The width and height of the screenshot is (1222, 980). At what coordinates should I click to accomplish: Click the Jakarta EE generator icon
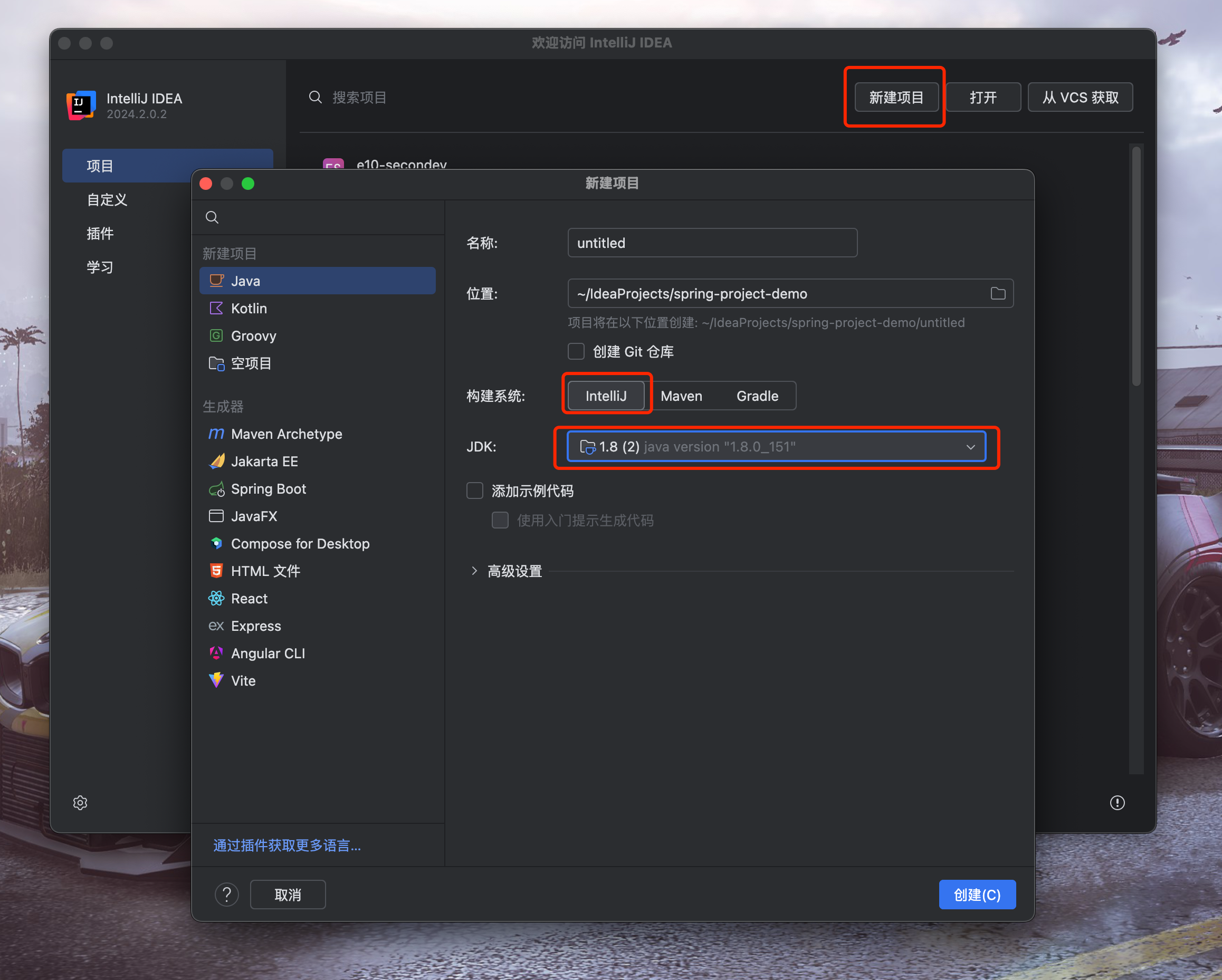point(216,461)
